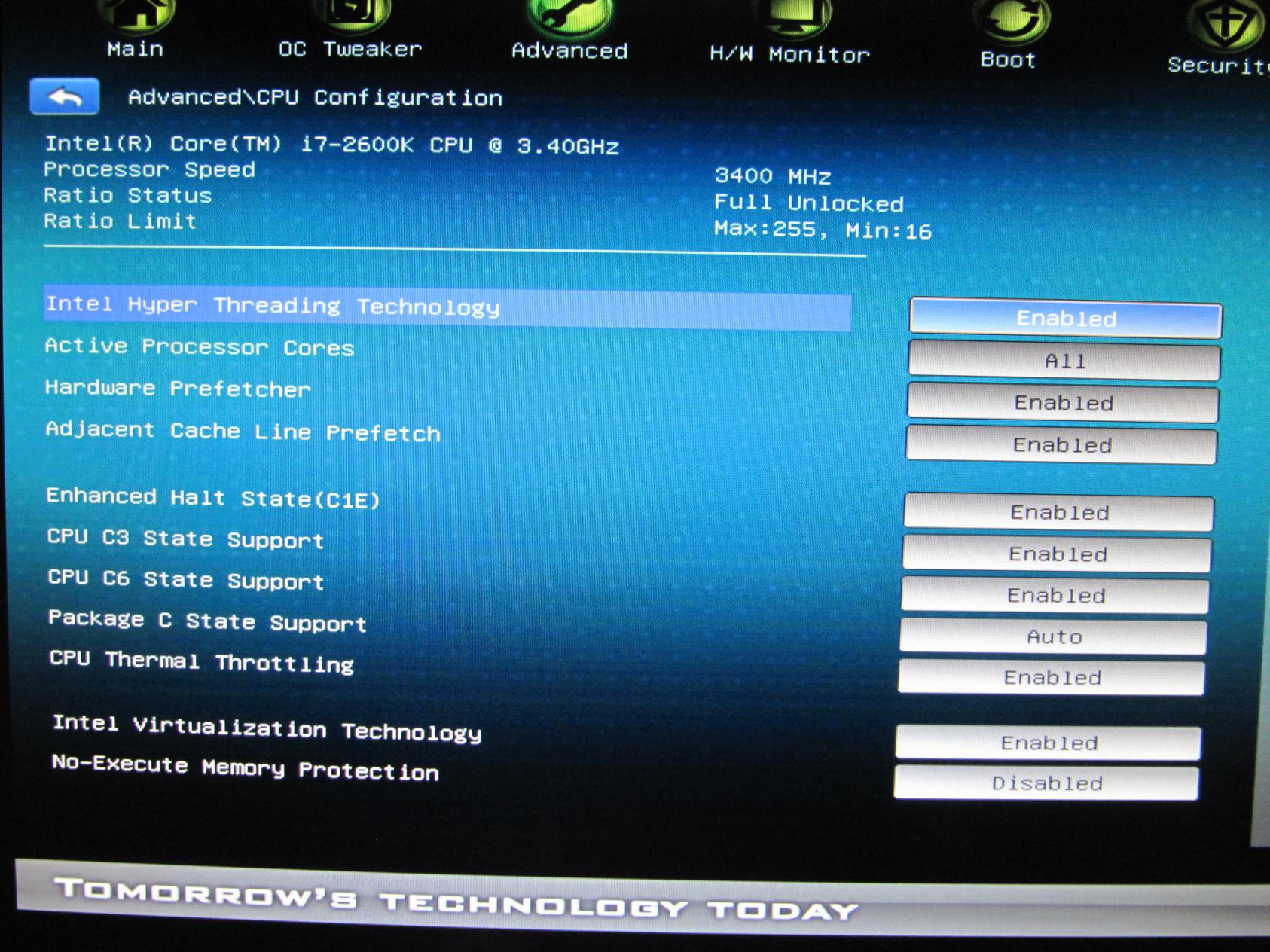Select CPU C6 State Support label
1270x952 pixels.
click(x=186, y=580)
